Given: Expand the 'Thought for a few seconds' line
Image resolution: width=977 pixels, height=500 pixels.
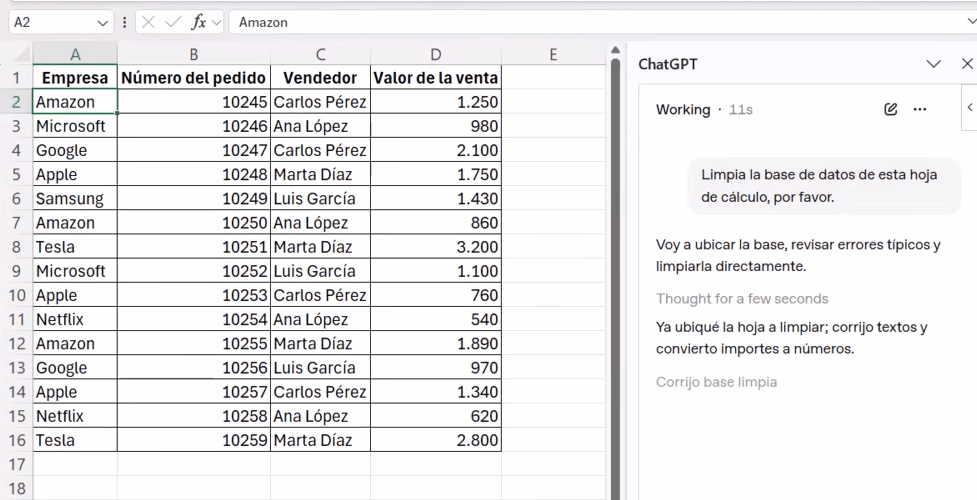Looking at the screenshot, I should [742, 299].
